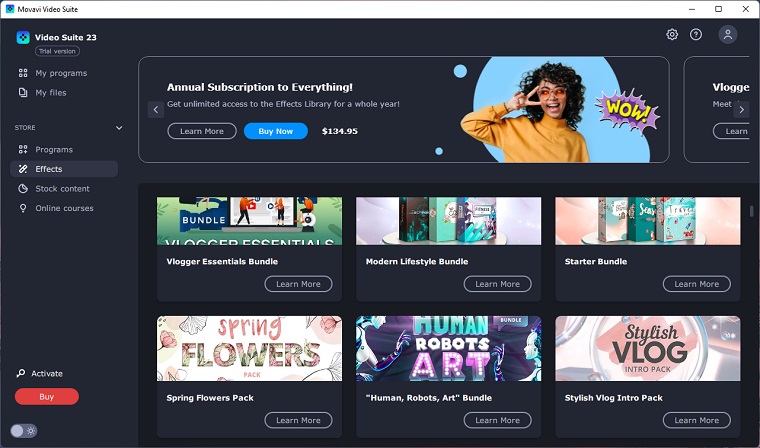The height and width of the screenshot is (448, 760).
Task: Click the Online courses lightbulb icon
Action: click(x=23, y=208)
